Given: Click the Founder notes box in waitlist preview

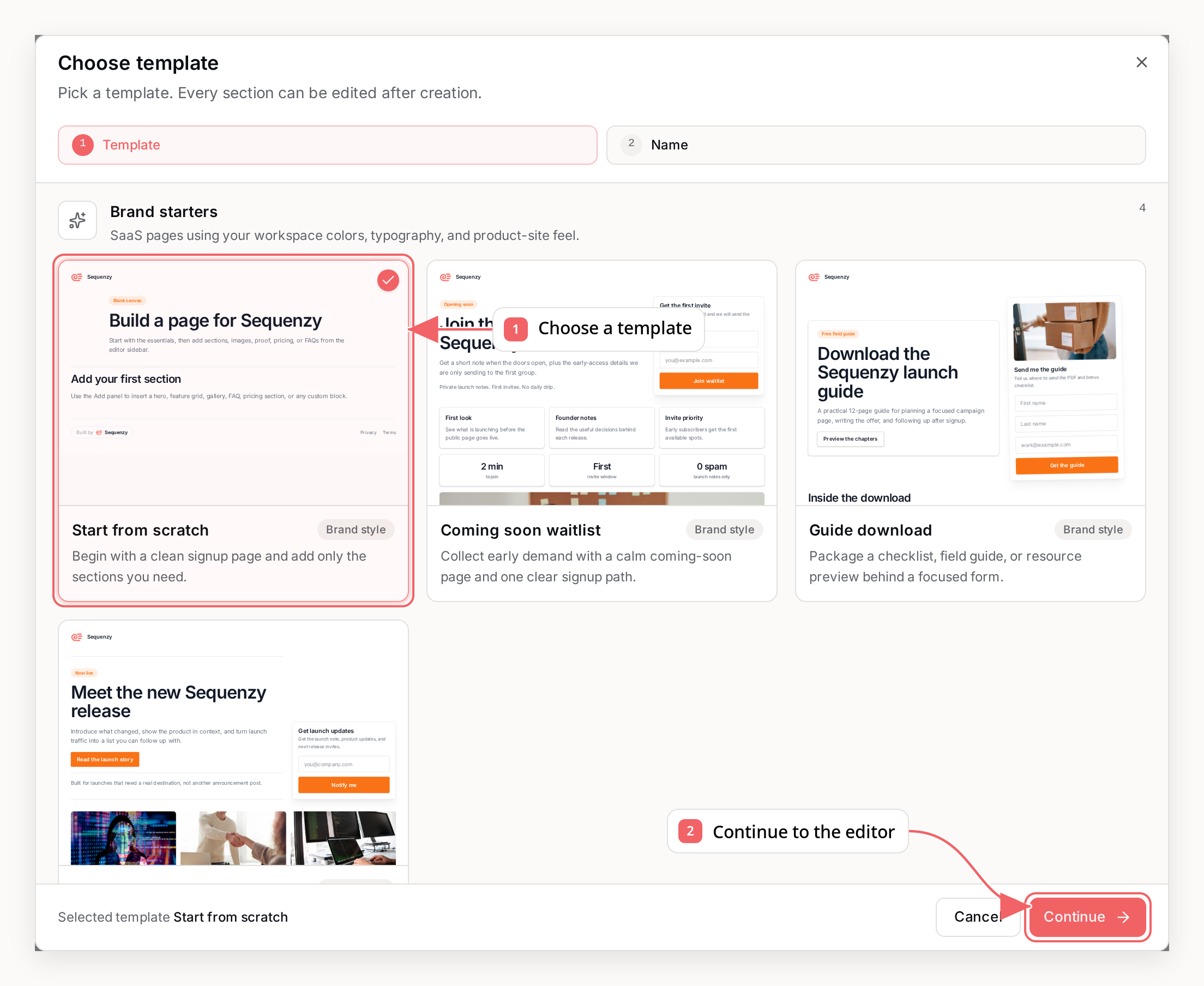Looking at the screenshot, I should [x=601, y=428].
